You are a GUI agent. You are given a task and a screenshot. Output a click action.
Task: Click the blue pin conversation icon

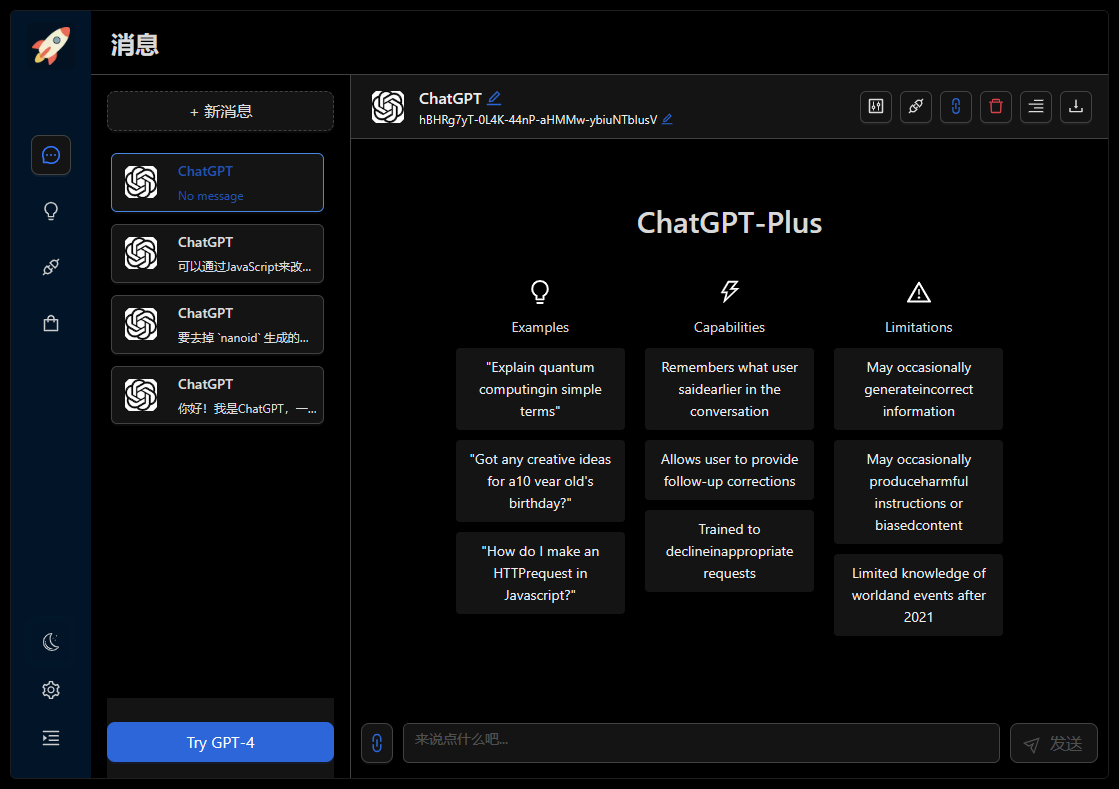[955, 107]
